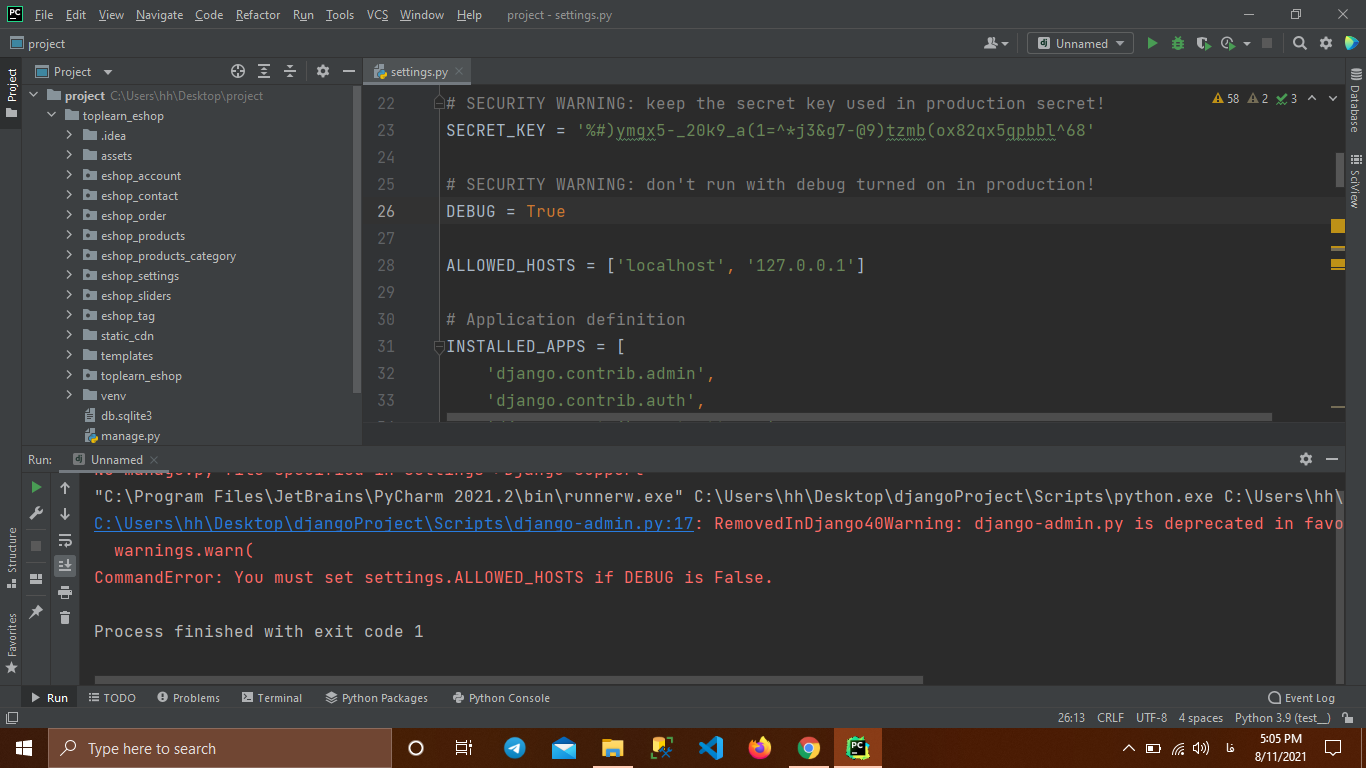
Task: Open the Problems tool tab
Action: [x=188, y=698]
